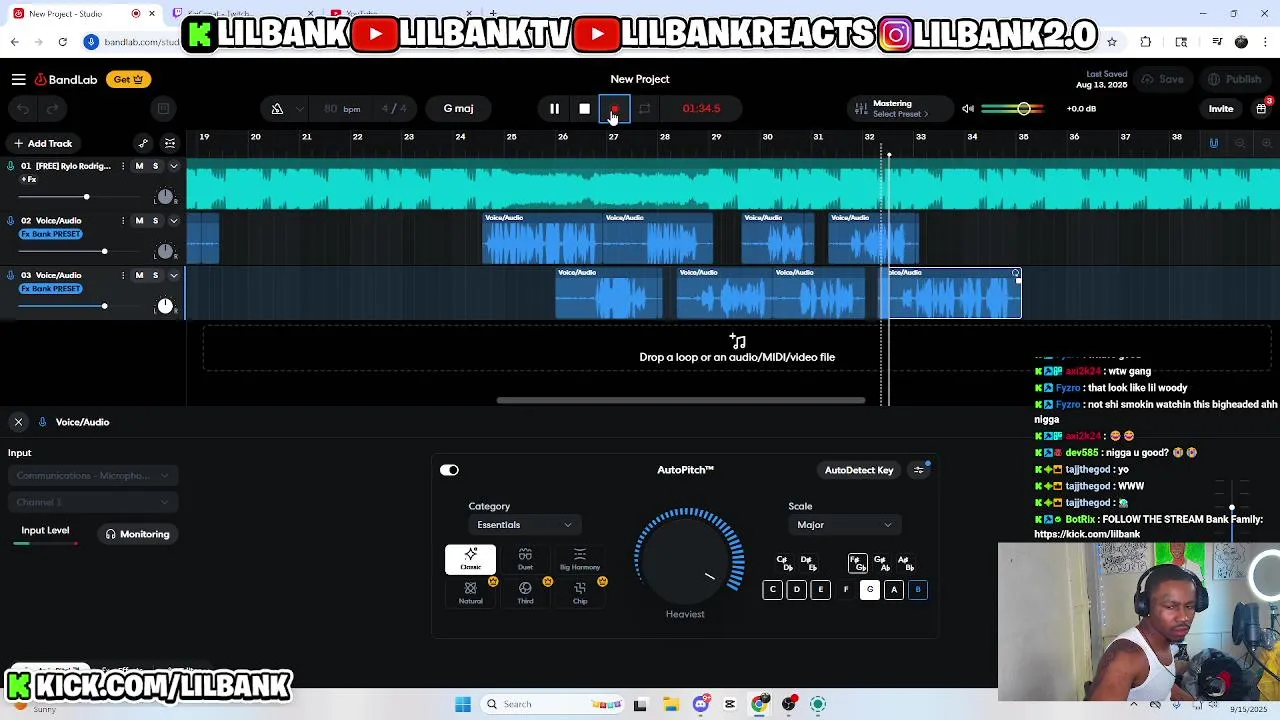Click the Invite button
This screenshot has height=720, width=1280.
click(1221, 108)
